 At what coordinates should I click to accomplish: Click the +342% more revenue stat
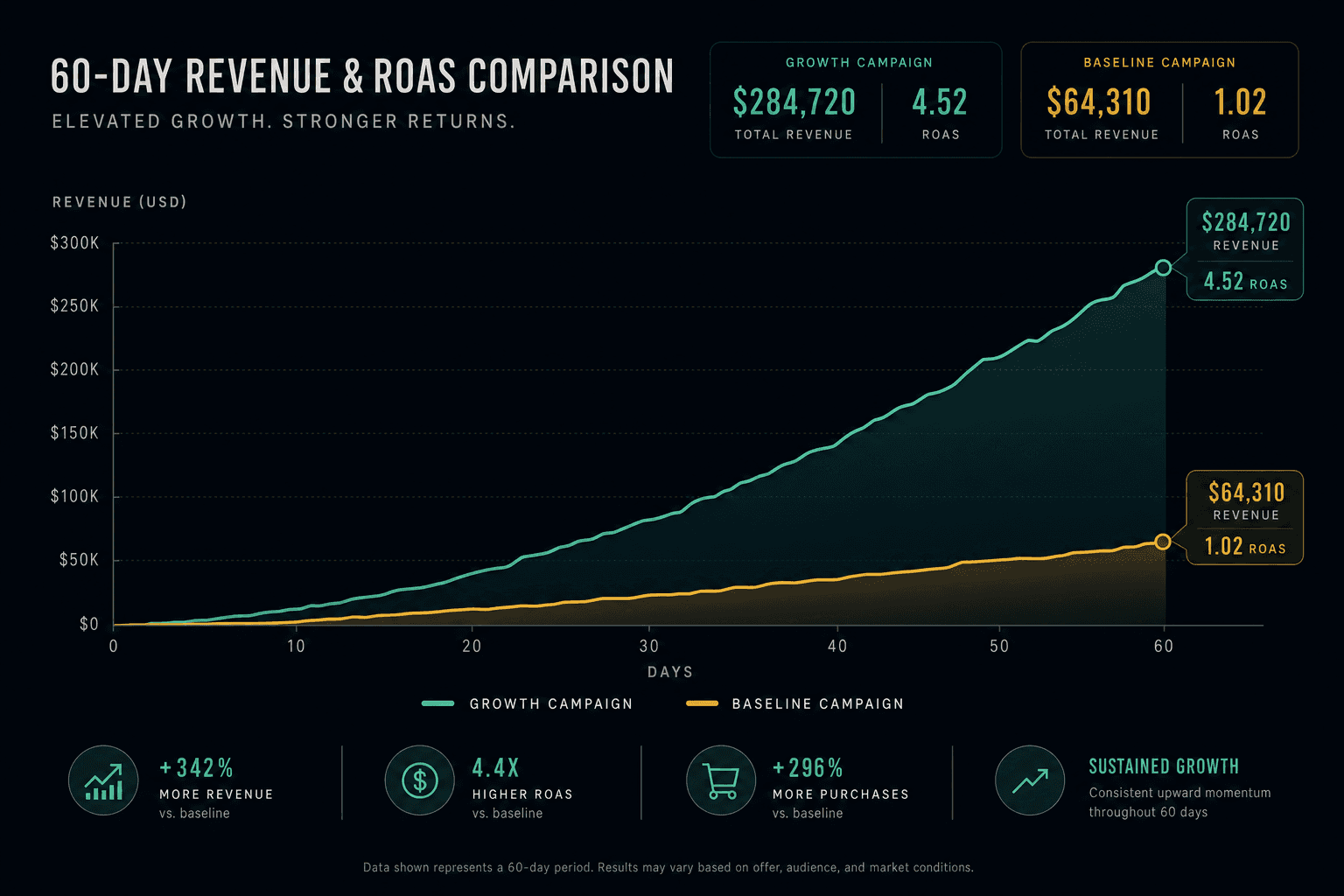tap(216, 788)
